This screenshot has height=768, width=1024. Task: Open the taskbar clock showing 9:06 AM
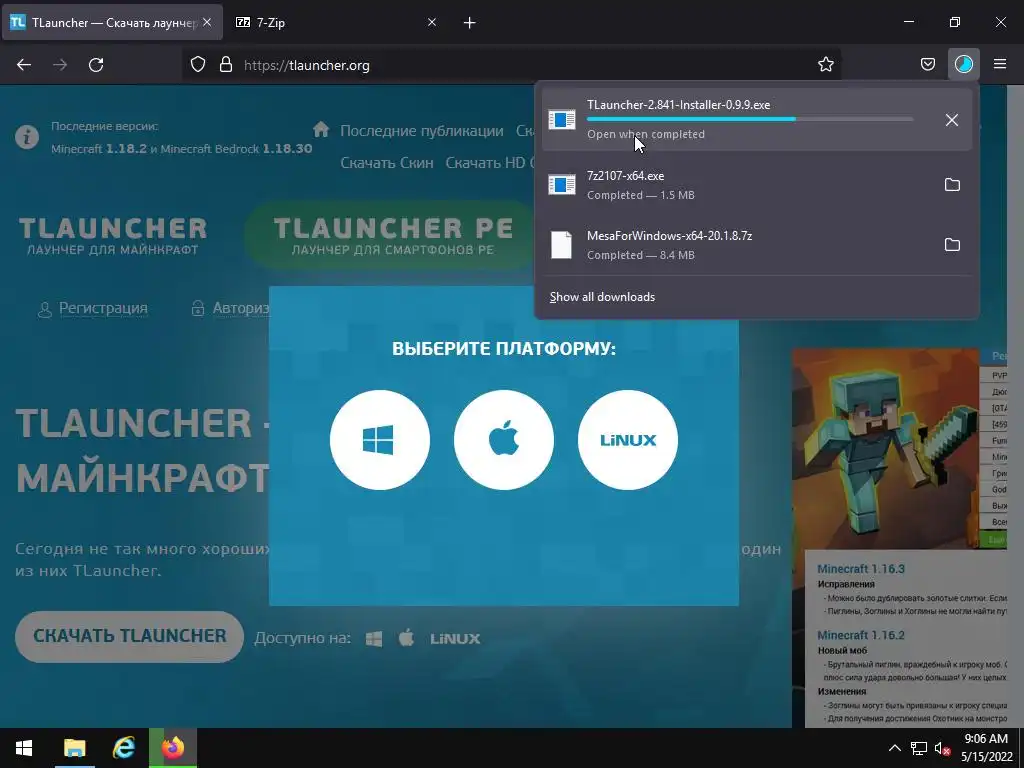pos(986,748)
